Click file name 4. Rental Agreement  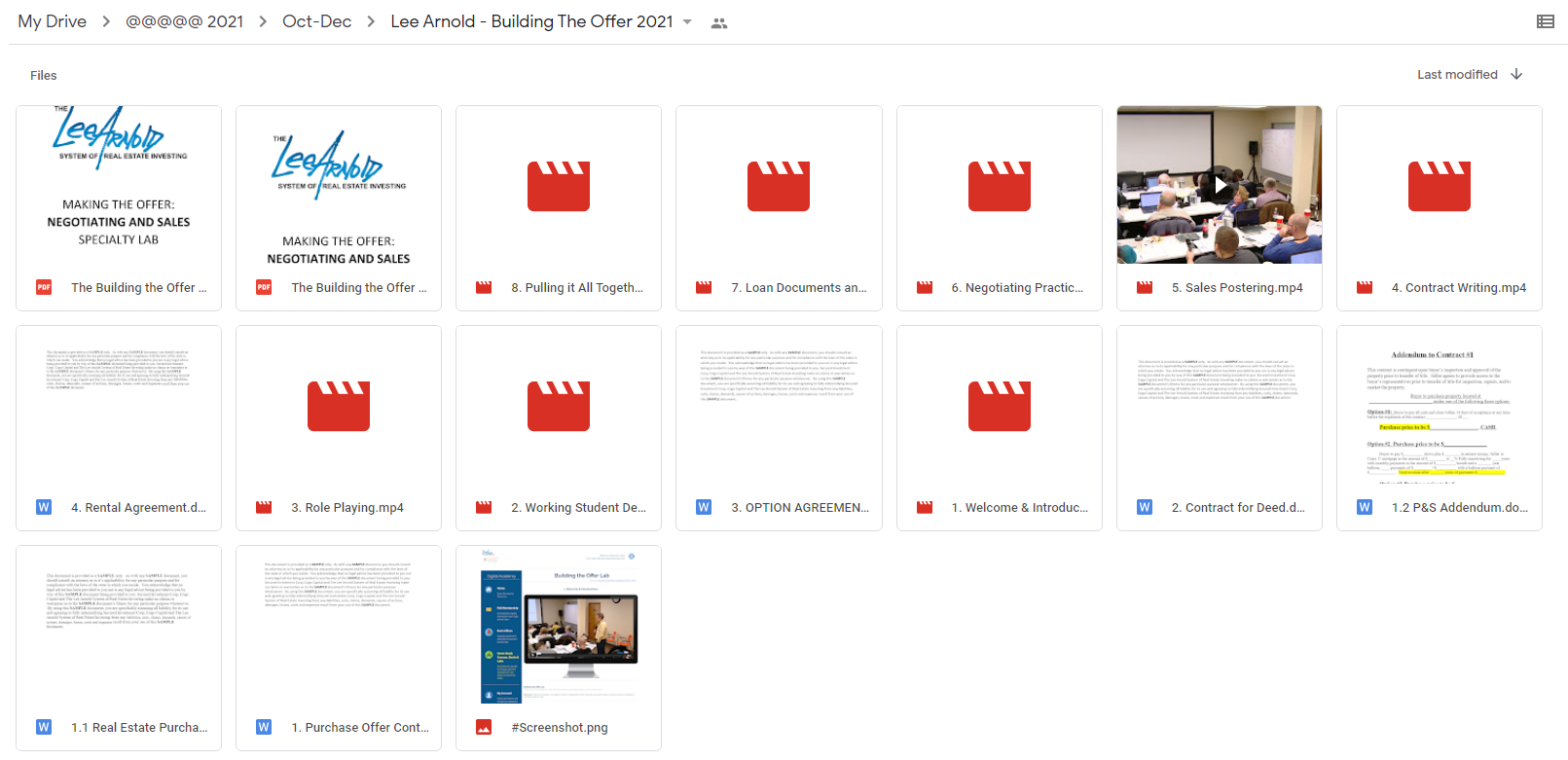pyautogui.click(x=138, y=507)
